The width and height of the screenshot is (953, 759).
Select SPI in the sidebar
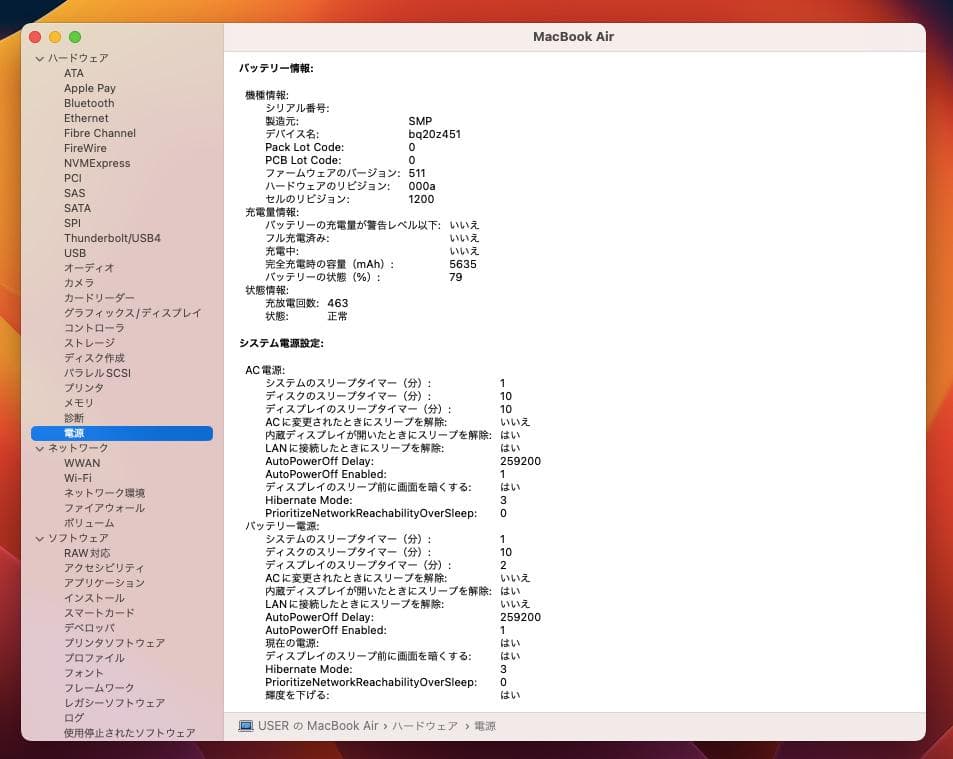(x=72, y=223)
